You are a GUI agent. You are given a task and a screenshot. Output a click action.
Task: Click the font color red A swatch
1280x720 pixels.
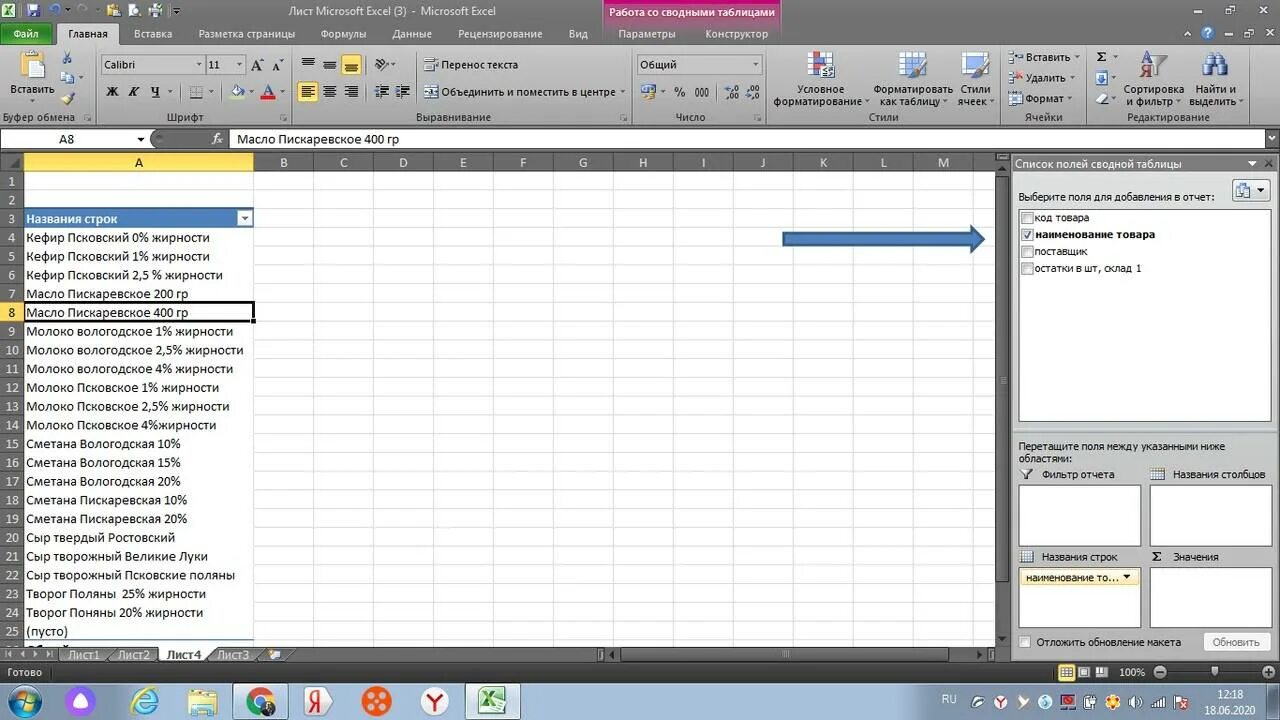pos(267,92)
